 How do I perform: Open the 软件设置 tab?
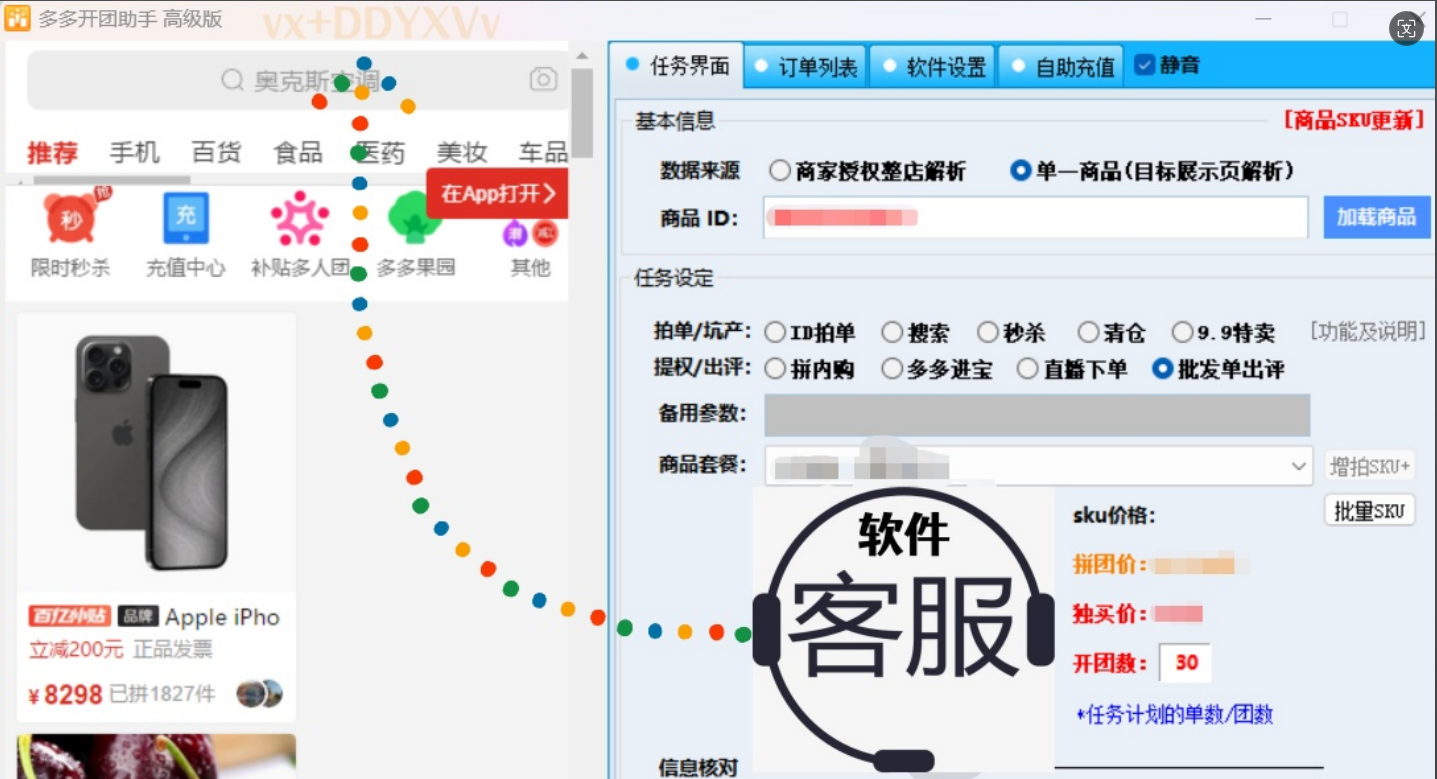coord(934,67)
